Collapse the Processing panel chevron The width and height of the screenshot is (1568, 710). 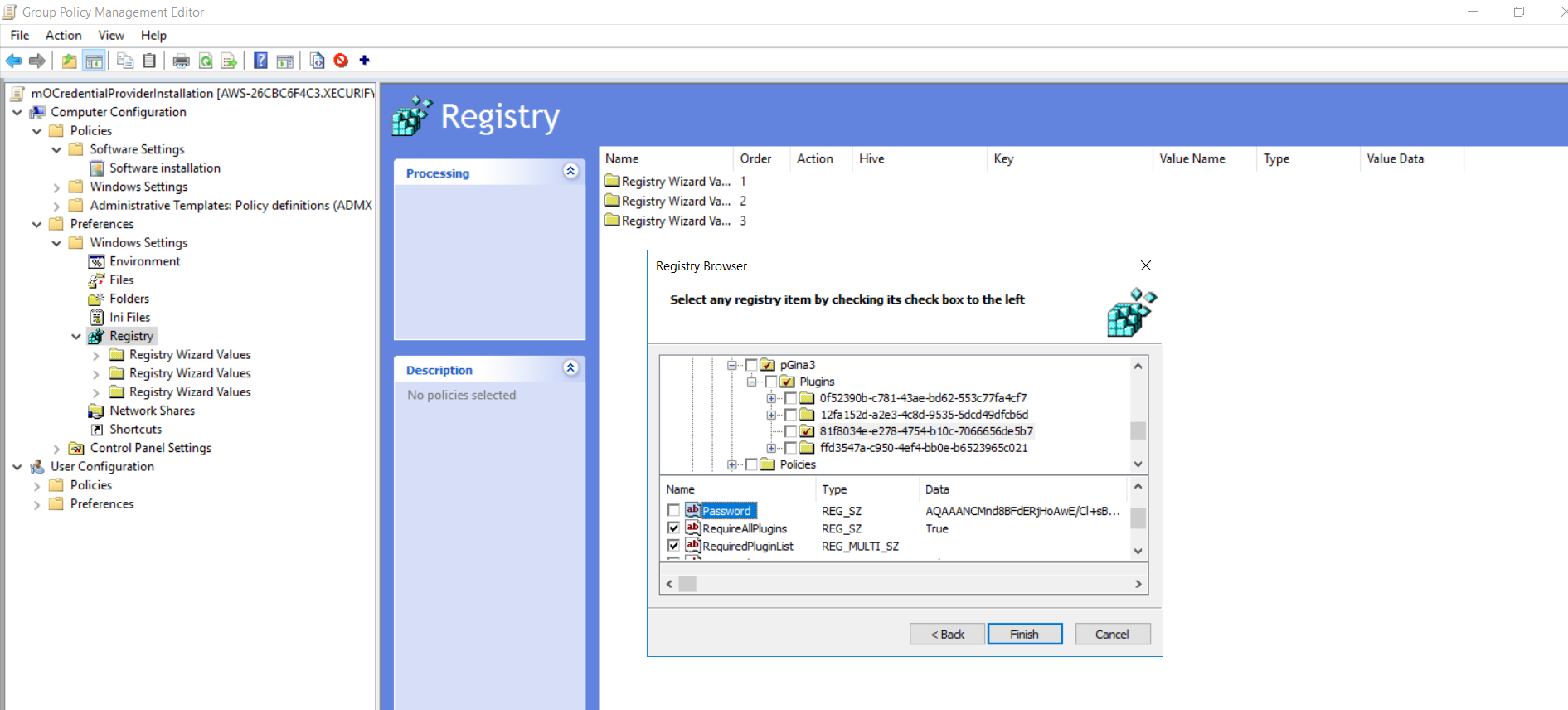[570, 171]
